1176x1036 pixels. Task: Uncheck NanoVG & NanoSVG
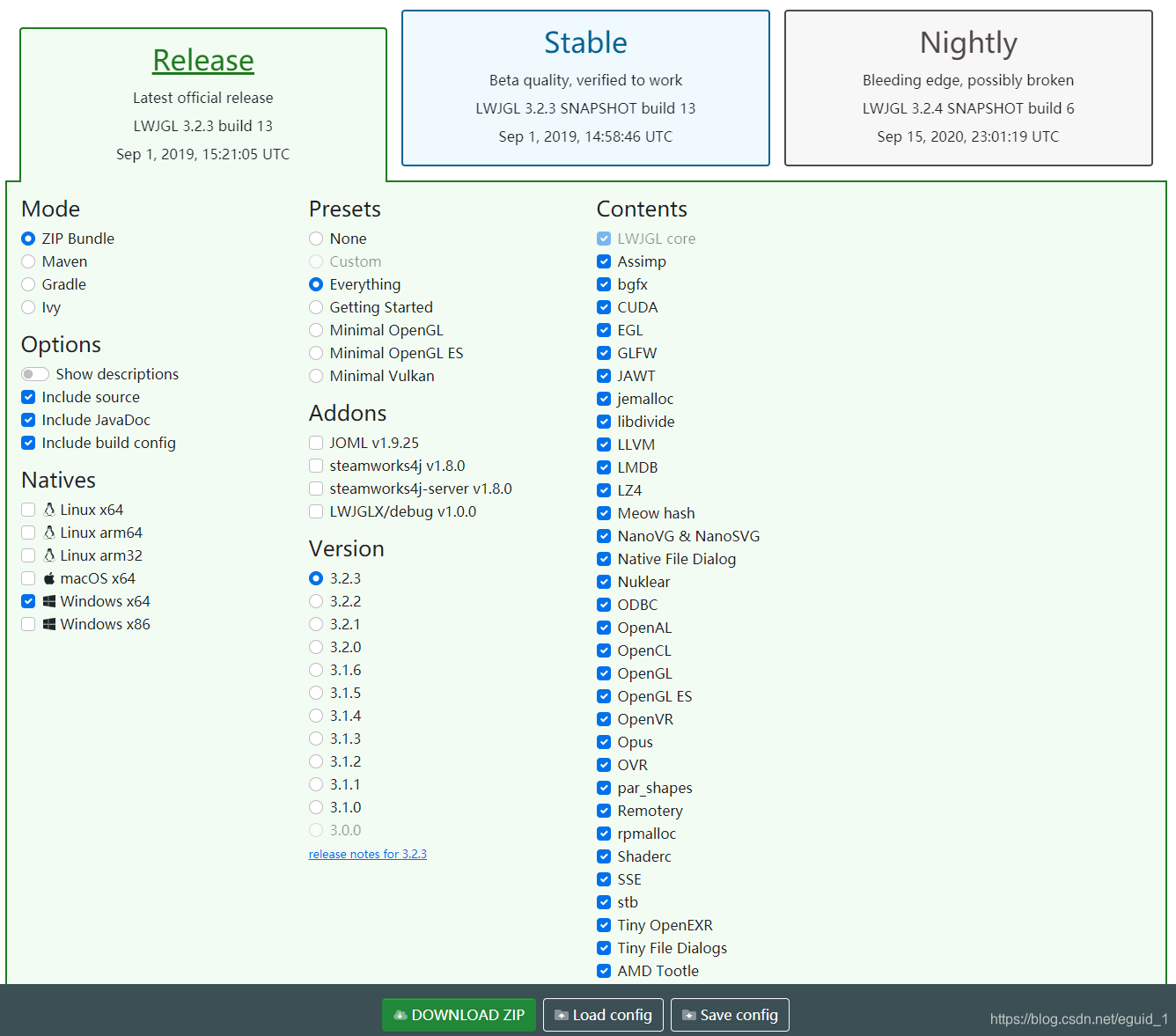tap(604, 536)
